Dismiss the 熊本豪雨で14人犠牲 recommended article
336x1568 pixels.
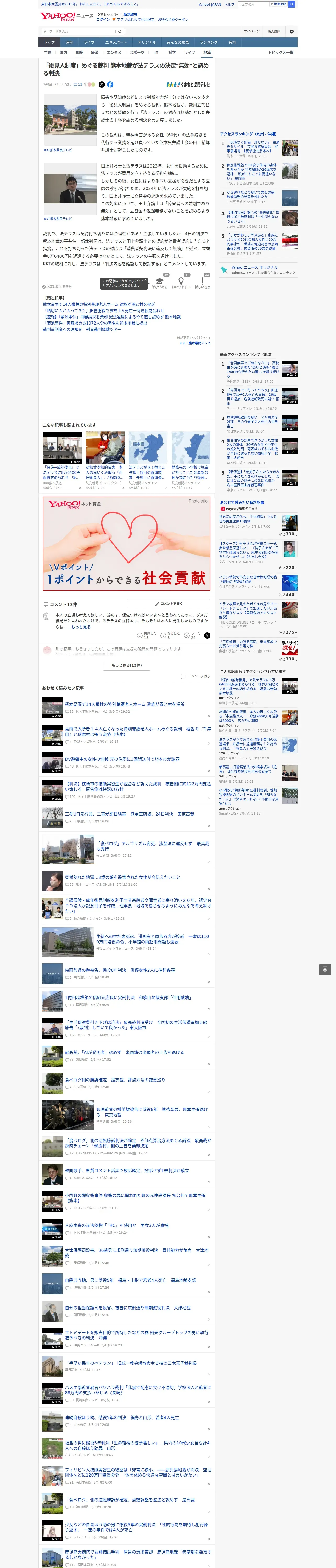[209, 716]
